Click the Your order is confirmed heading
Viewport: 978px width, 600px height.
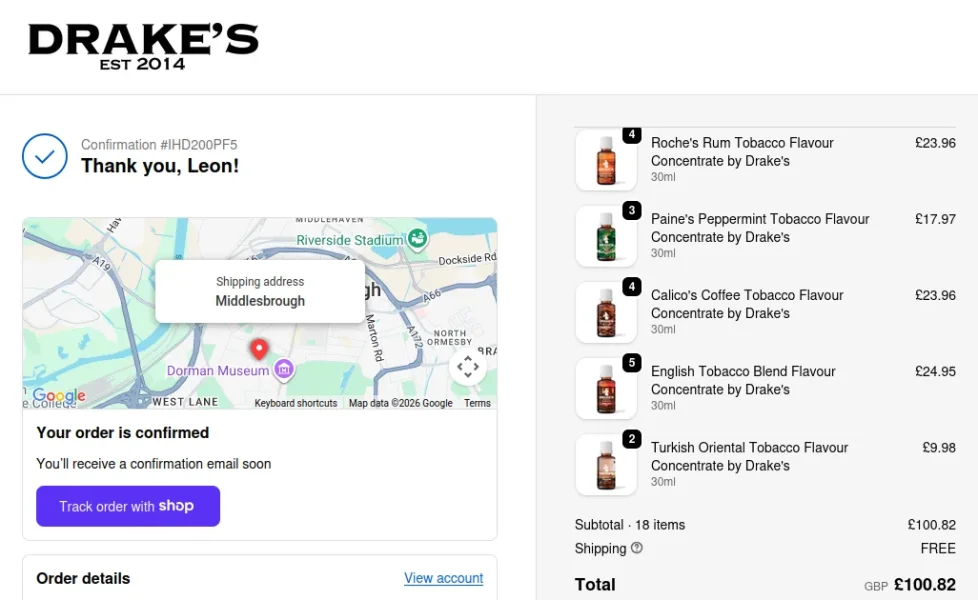point(123,433)
